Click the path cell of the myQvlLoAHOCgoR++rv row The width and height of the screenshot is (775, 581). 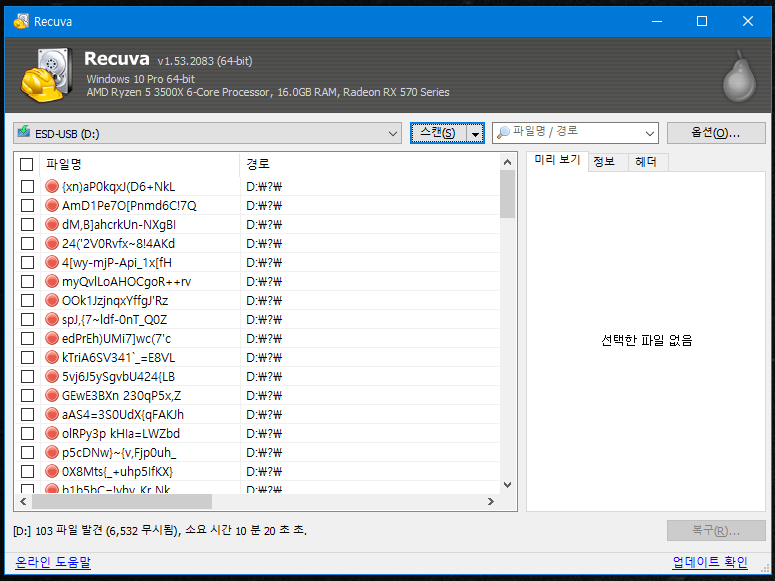369,281
